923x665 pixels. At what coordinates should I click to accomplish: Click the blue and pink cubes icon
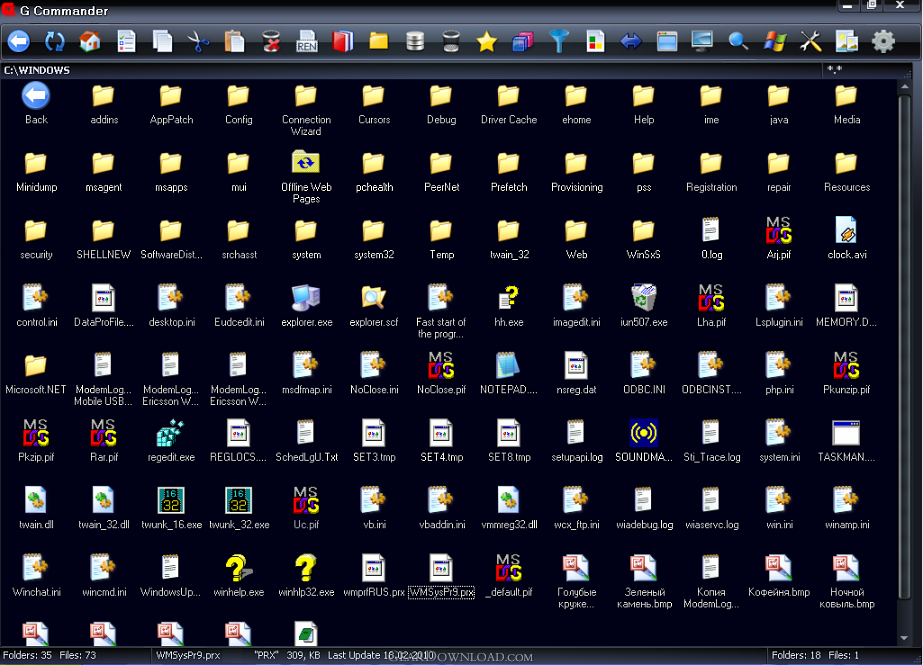[523, 41]
